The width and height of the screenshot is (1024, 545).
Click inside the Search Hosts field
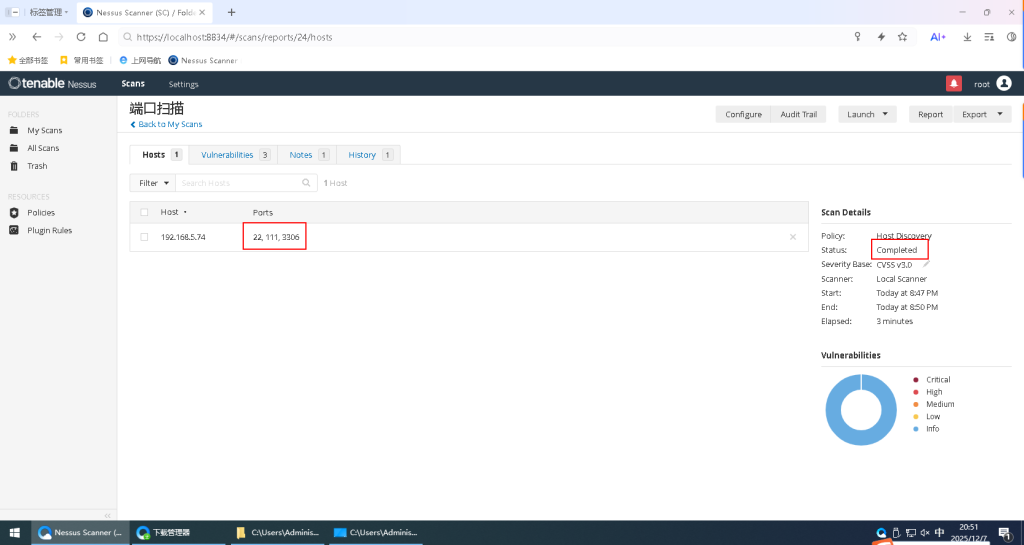pos(240,183)
